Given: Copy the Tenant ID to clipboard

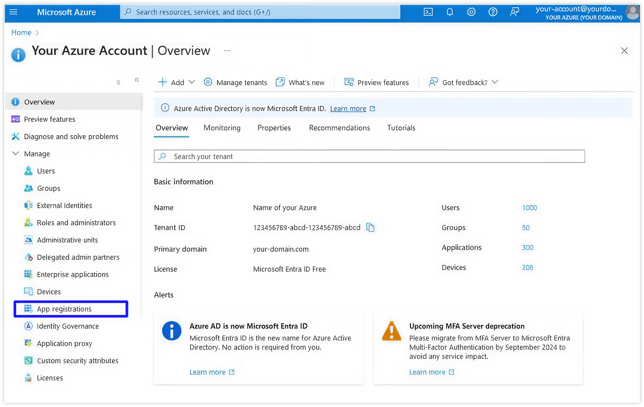Looking at the screenshot, I should point(370,227).
